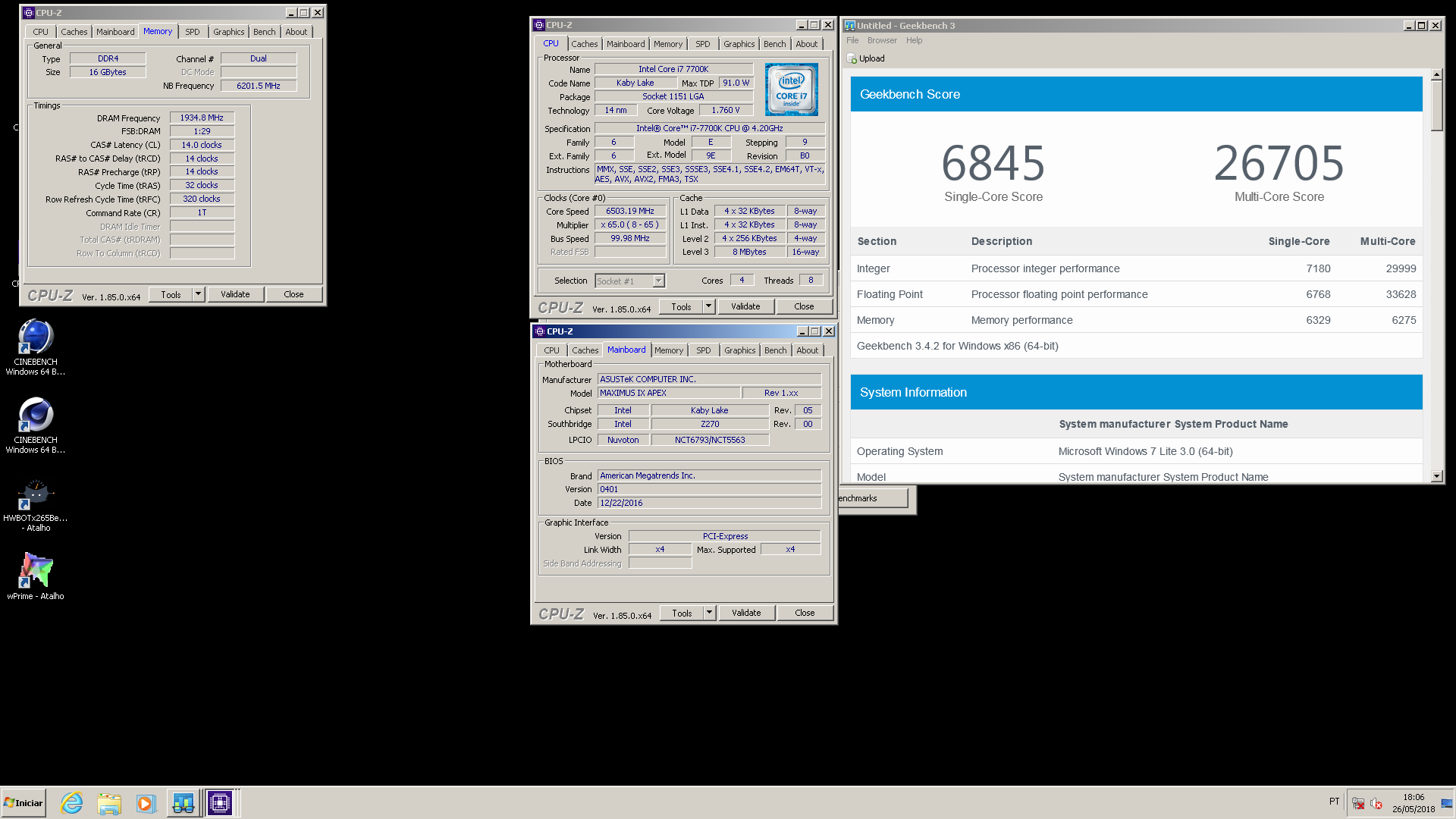This screenshot has height=819, width=1456.
Task: Click Tools button in the CPU tab window
Action: 681,306
